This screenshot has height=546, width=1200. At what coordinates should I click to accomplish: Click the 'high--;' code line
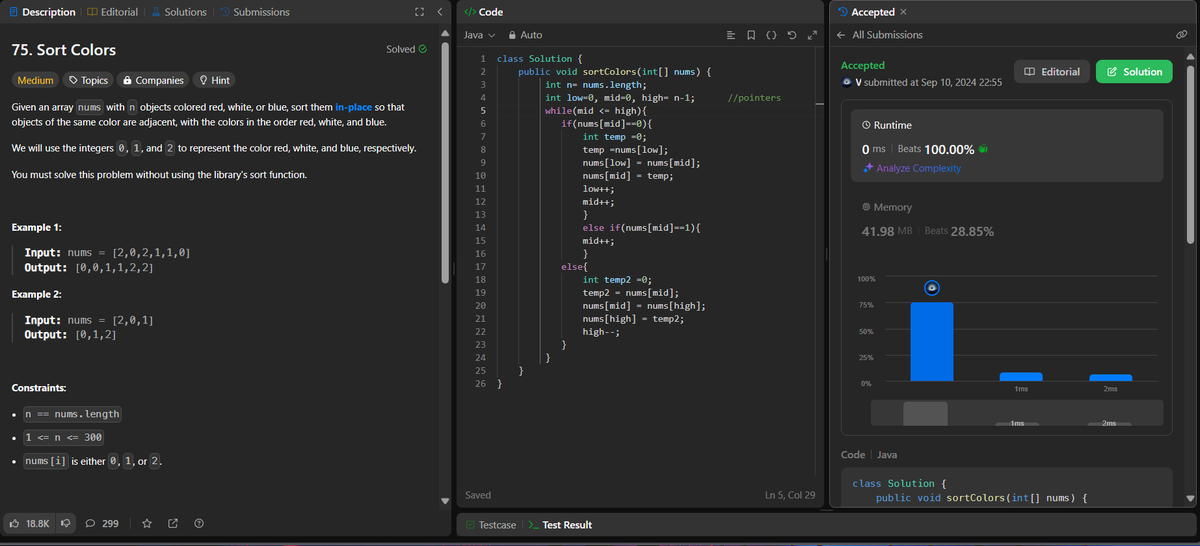[602, 332]
